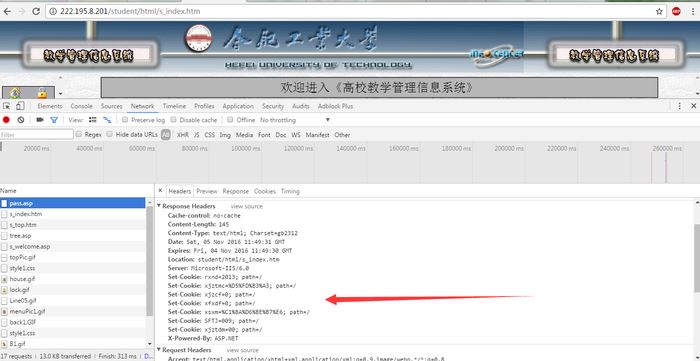Clear the network log
The height and width of the screenshot is (361, 700).
[21, 120]
